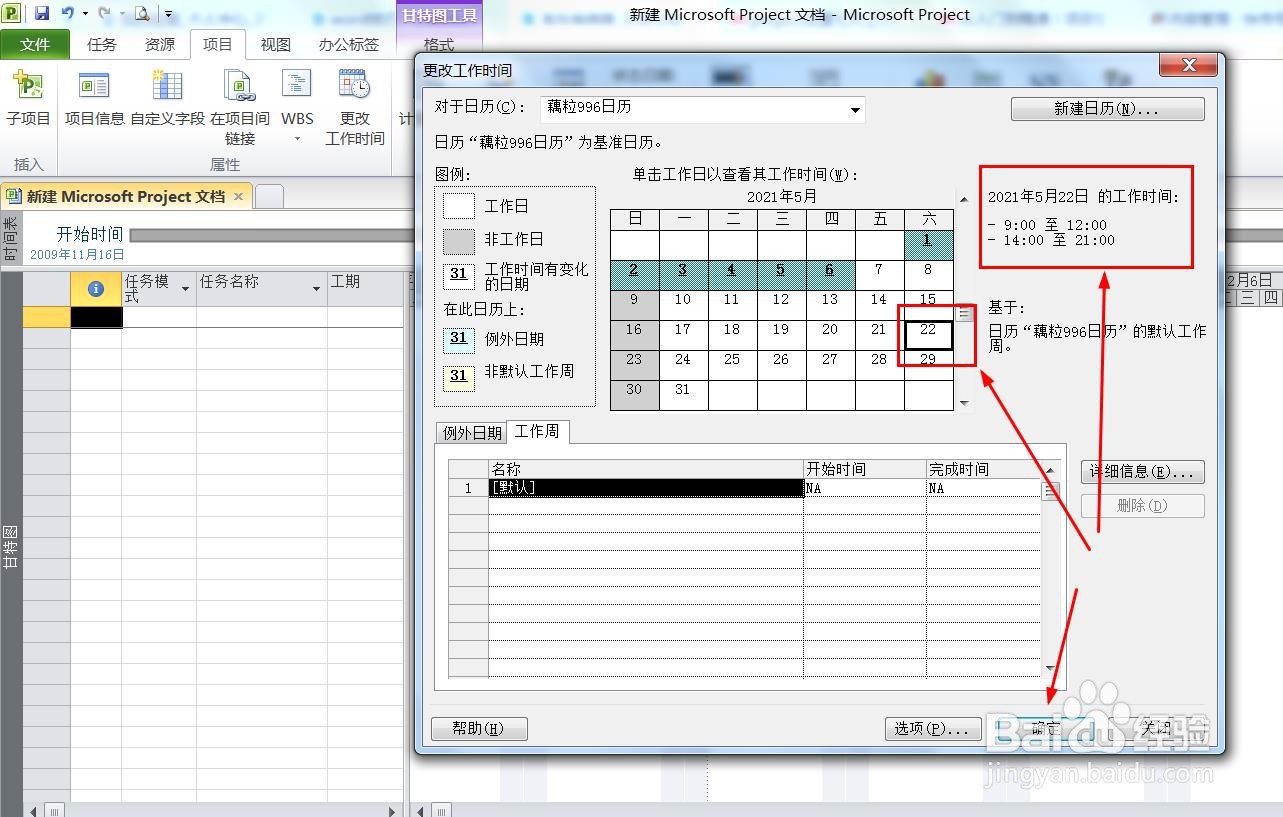Click calendar scroll up arrow
Screen dimensions: 1283x817
click(x=964, y=199)
